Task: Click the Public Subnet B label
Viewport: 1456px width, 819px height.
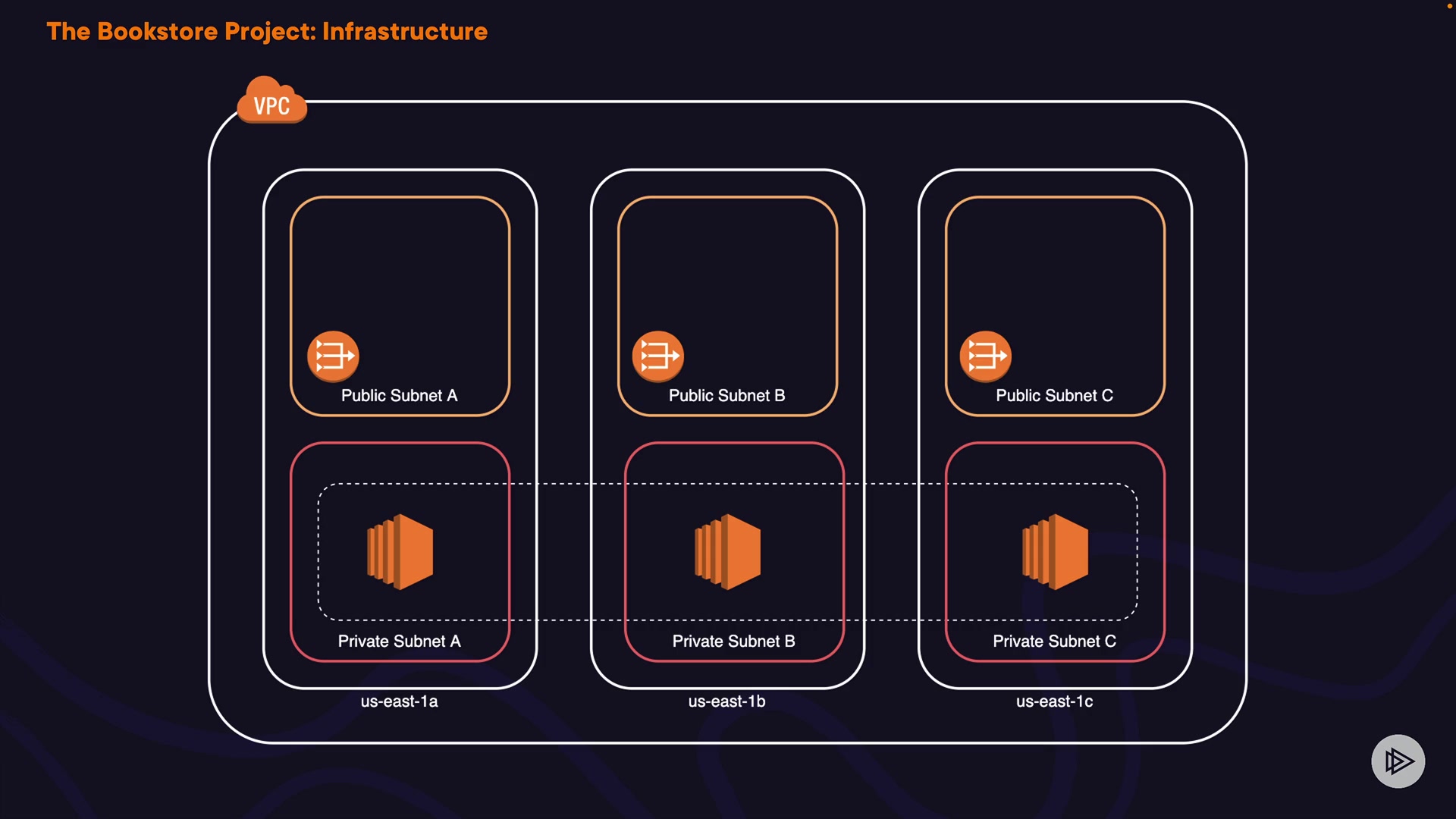Action: coord(726,396)
